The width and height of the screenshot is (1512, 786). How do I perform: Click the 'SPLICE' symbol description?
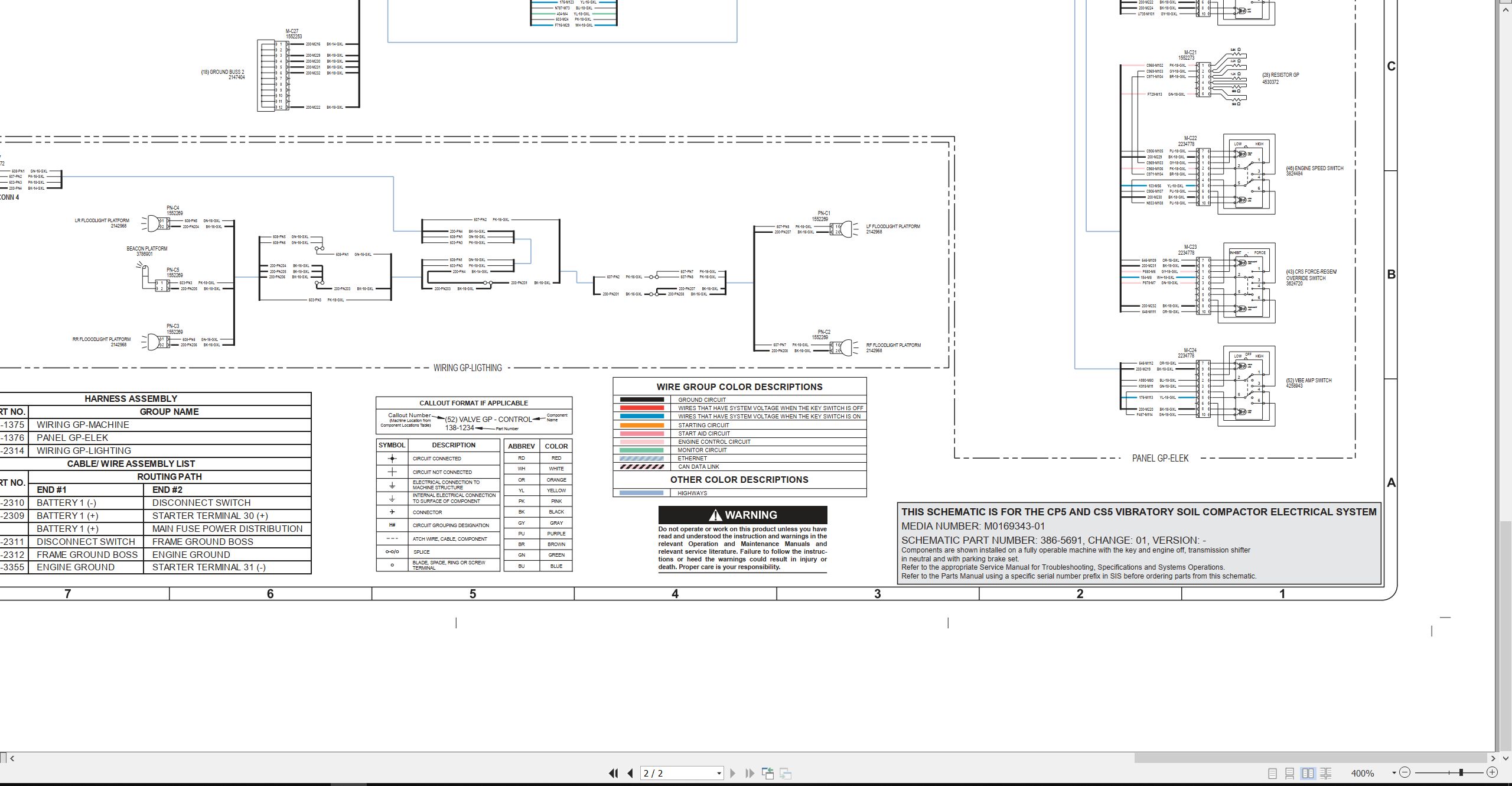[421, 552]
